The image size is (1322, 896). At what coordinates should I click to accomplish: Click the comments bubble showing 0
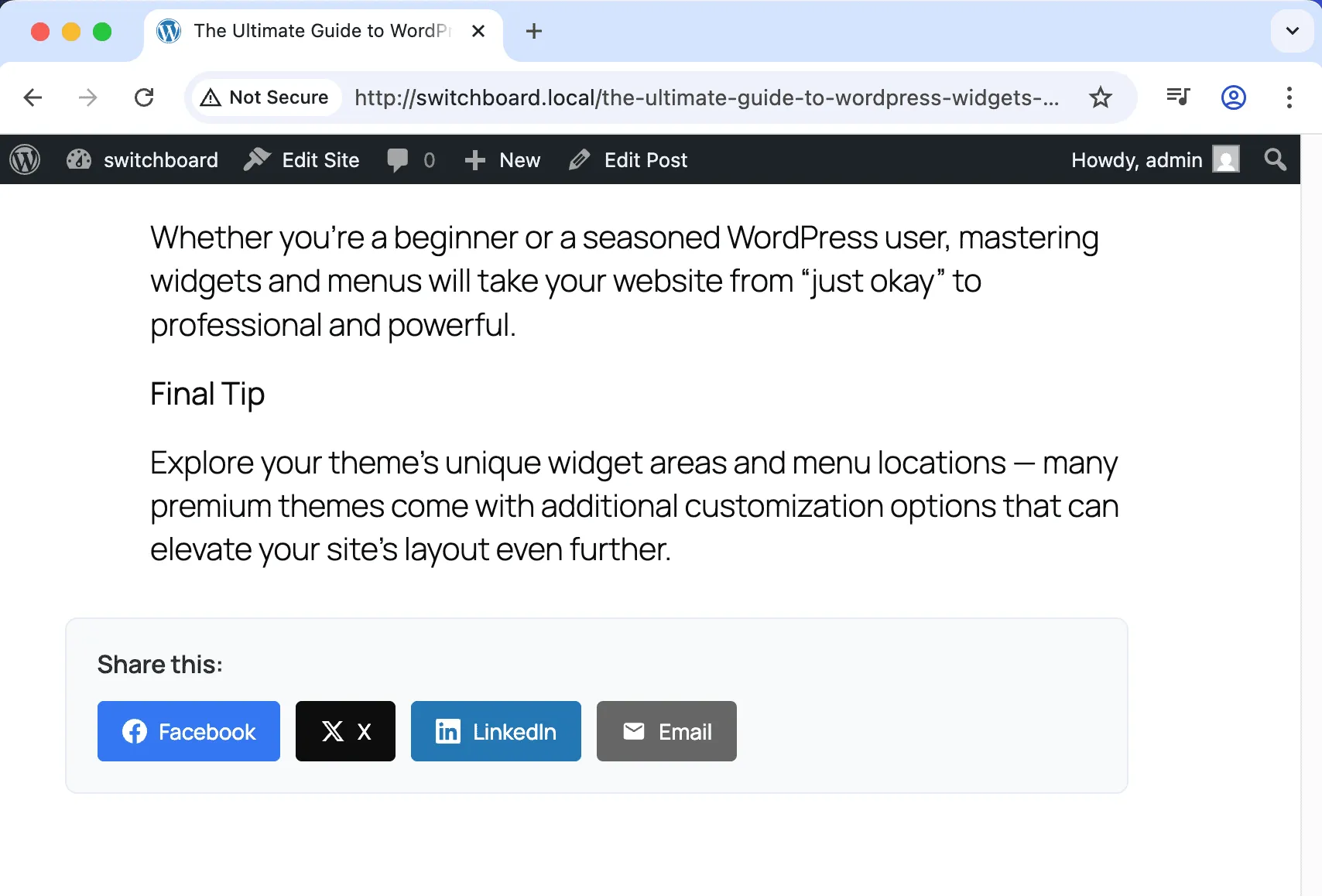pos(410,159)
